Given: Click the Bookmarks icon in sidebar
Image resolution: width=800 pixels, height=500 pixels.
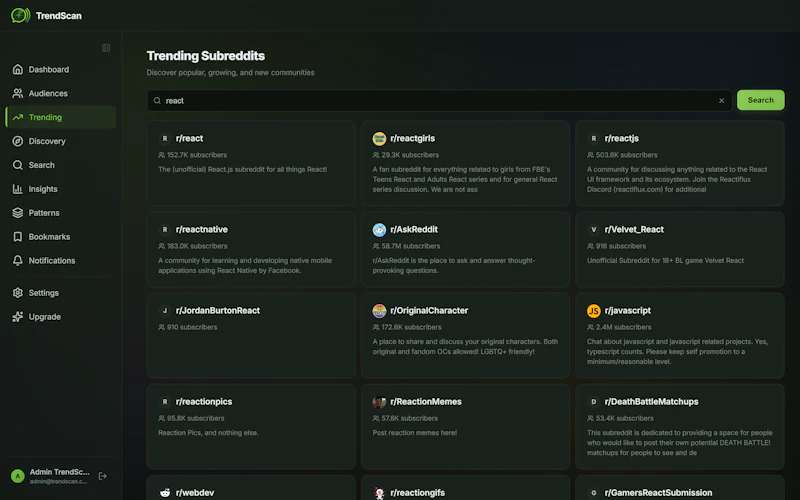Looking at the screenshot, I should coord(18,237).
